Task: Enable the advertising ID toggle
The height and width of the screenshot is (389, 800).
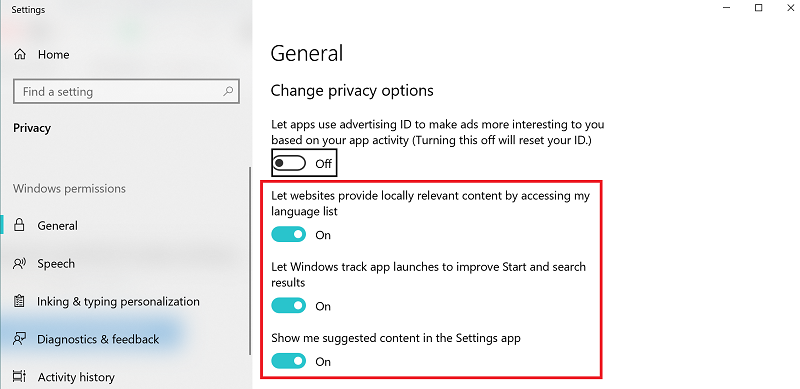Action: click(289, 163)
